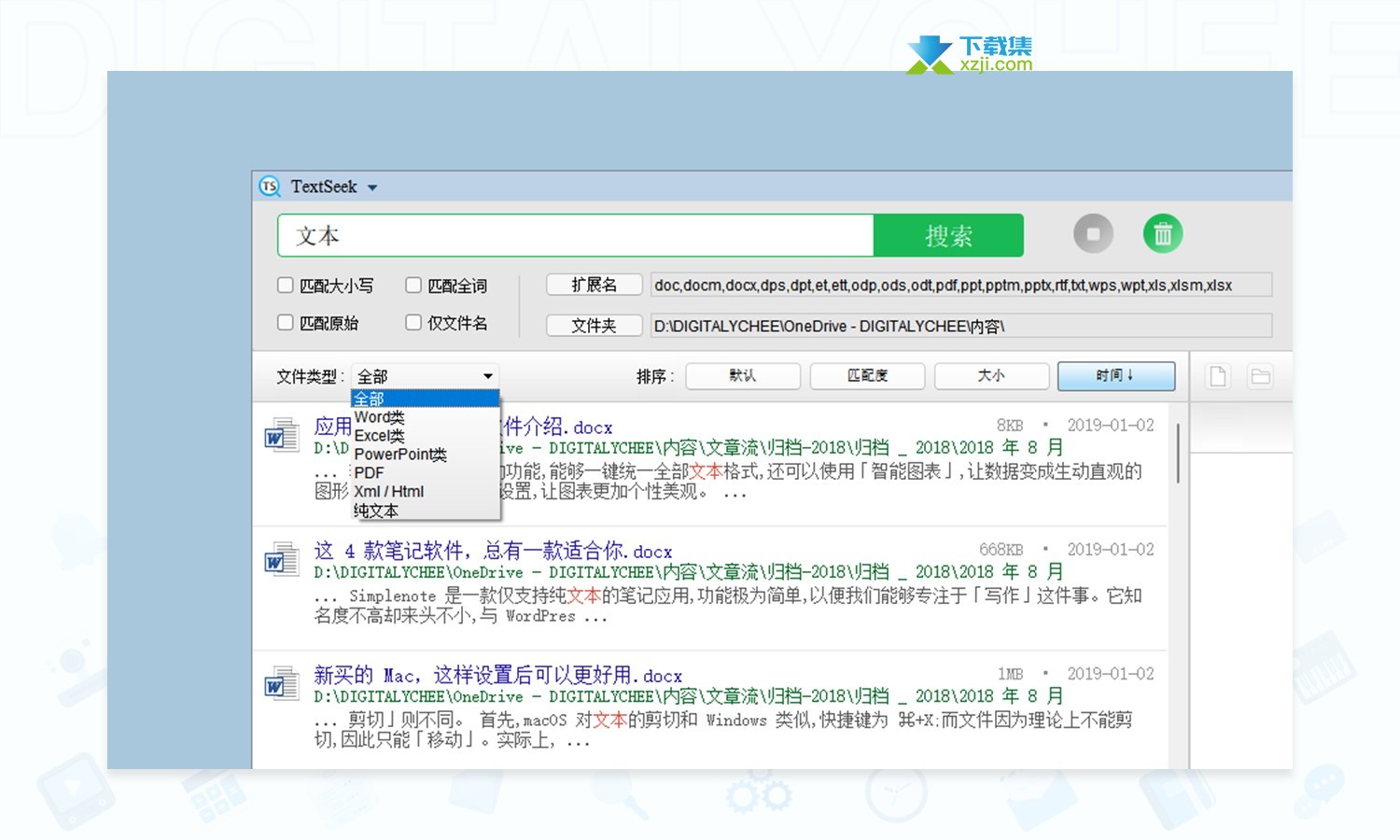
Task: Select 纯文本 in the file type list
Action: point(425,511)
